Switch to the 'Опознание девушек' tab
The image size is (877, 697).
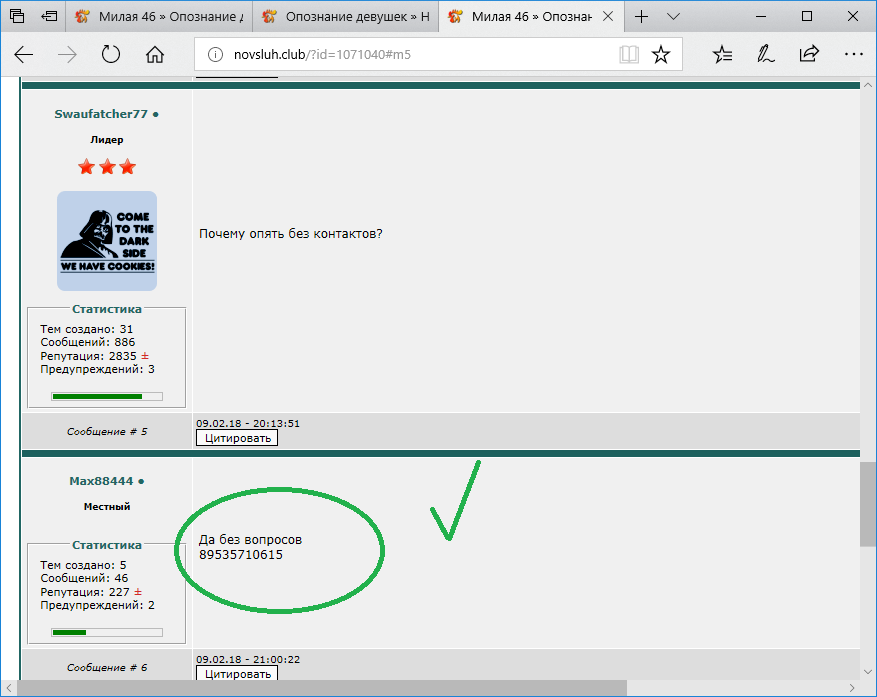click(x=345, y=16)
